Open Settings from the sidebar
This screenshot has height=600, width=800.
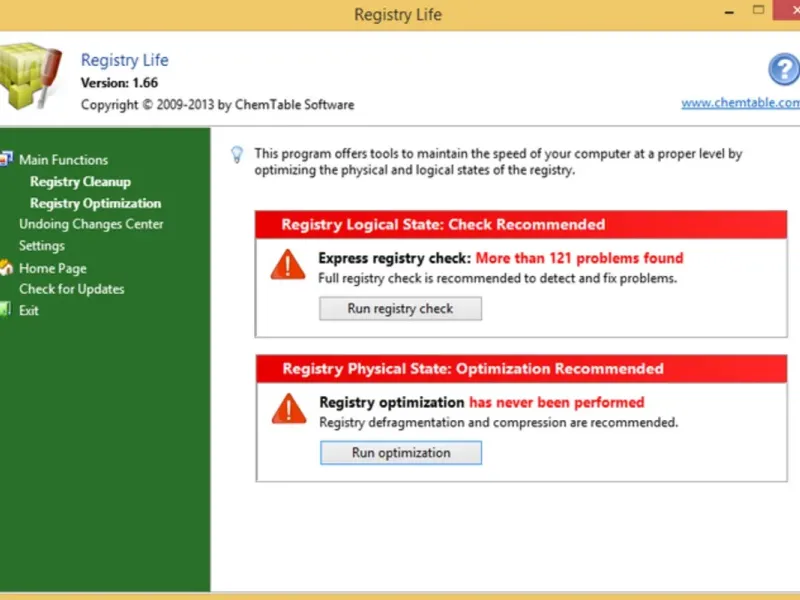tap(42, 245)
